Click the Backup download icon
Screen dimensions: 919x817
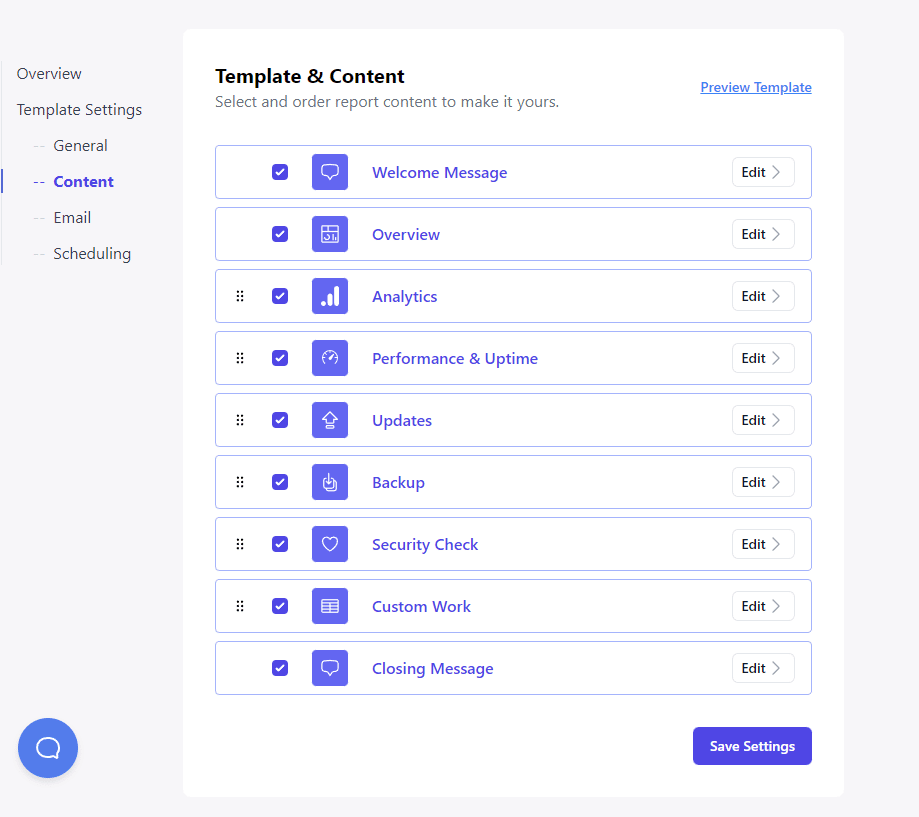[330, 482]
